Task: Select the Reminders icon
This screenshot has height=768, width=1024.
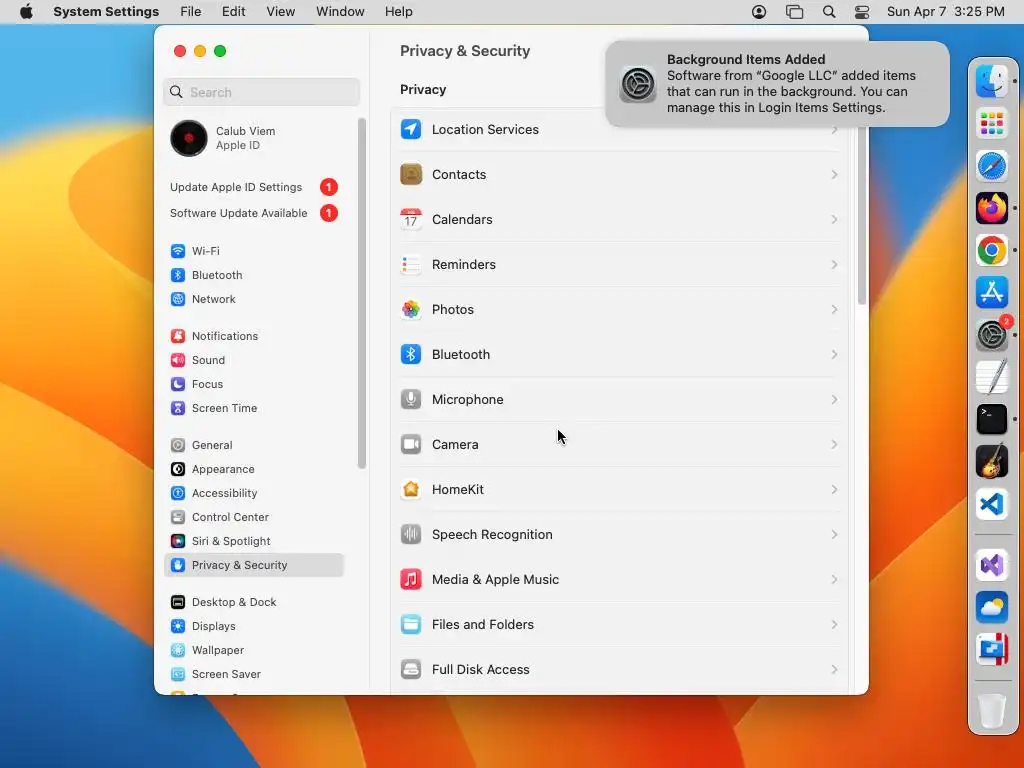Action: coord(411,264)
